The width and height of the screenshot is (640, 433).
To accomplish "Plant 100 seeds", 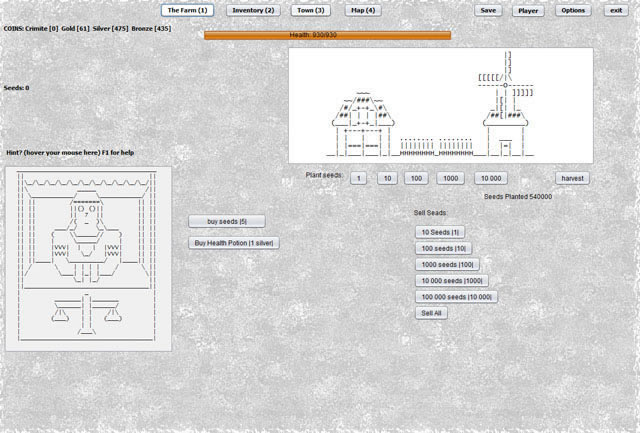I will [417, 178].
